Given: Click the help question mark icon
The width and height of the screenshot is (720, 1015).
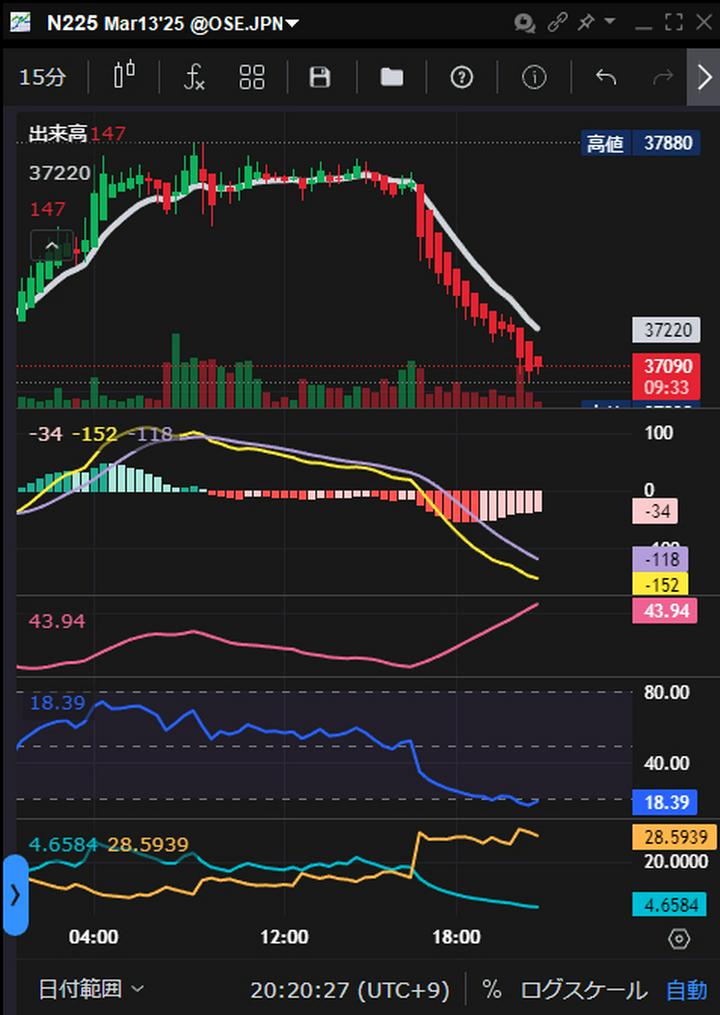Looking at the screenshot, I should (461, 77).
